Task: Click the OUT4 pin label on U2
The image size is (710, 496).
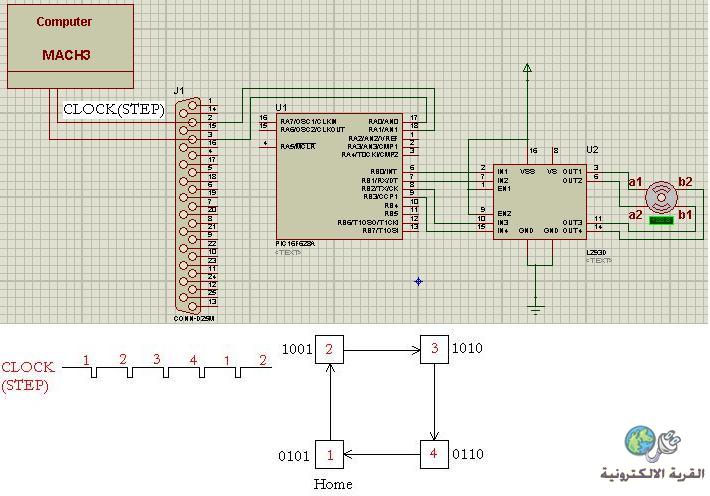Action: (x=572, y=231)
